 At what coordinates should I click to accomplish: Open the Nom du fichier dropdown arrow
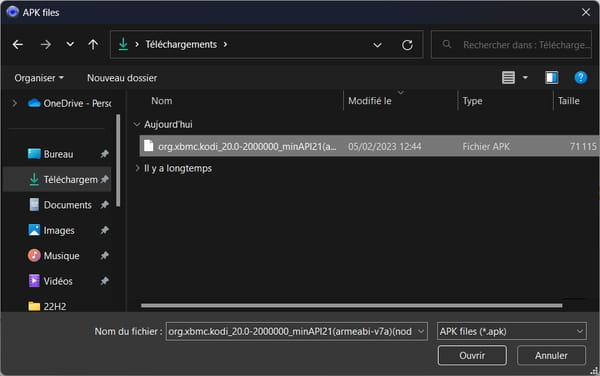coord(421,331)
